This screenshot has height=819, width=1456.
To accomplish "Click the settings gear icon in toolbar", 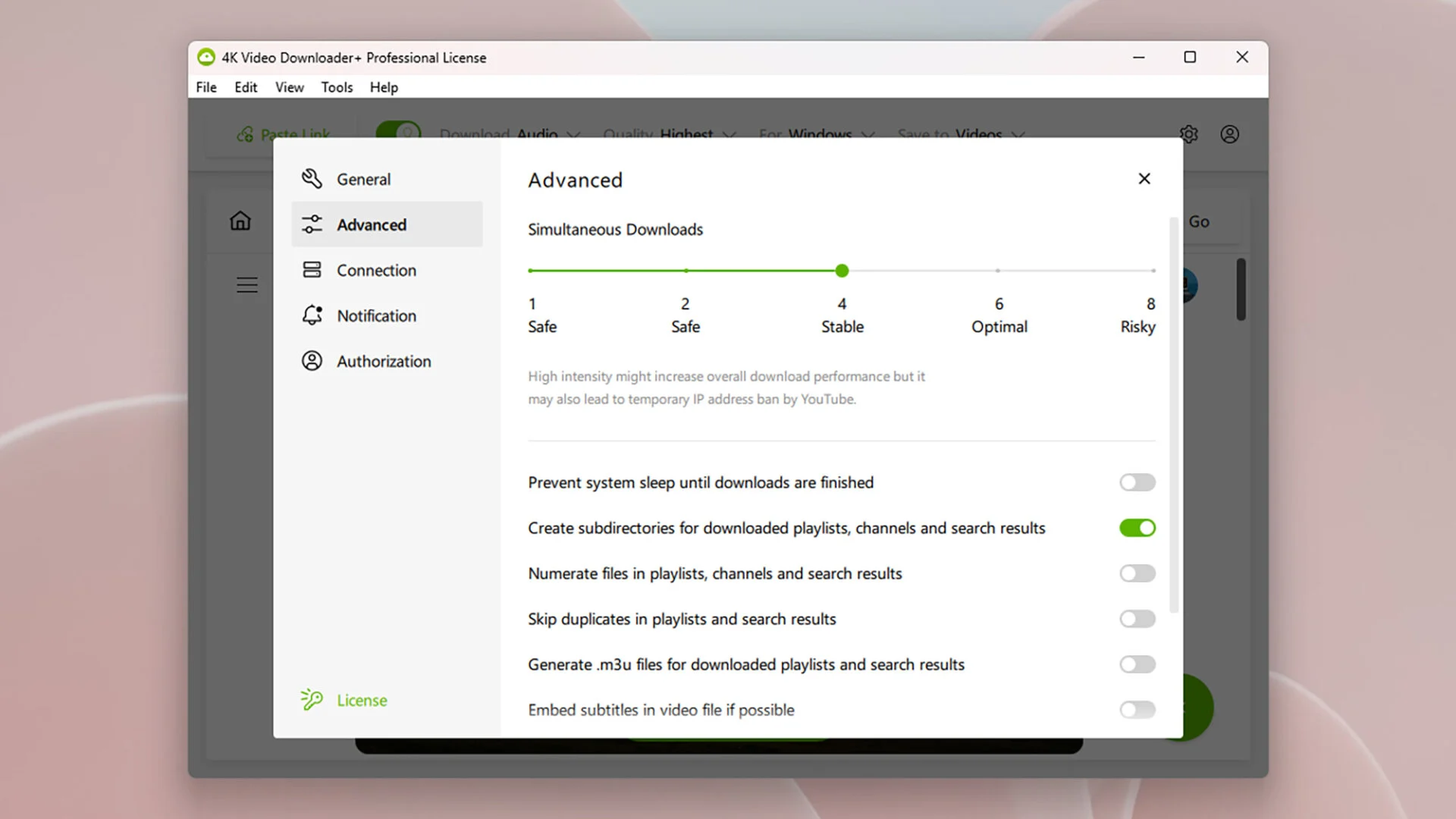I will [x=1188, y=134].
